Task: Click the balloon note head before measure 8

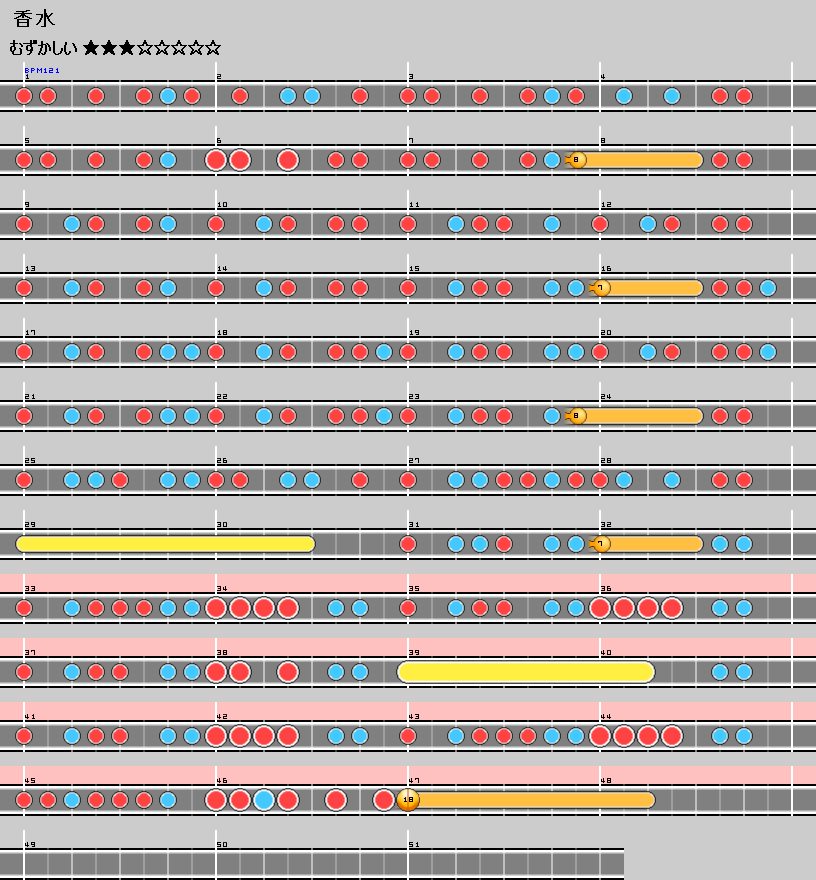Action: (577, 160)
